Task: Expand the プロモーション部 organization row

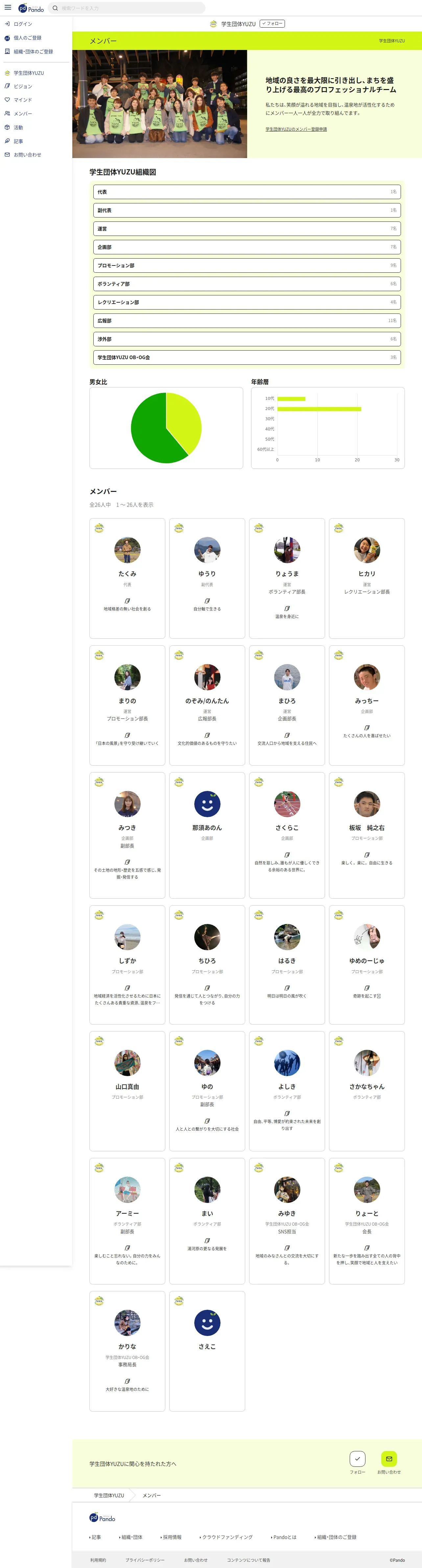Action: pos(246,265)
